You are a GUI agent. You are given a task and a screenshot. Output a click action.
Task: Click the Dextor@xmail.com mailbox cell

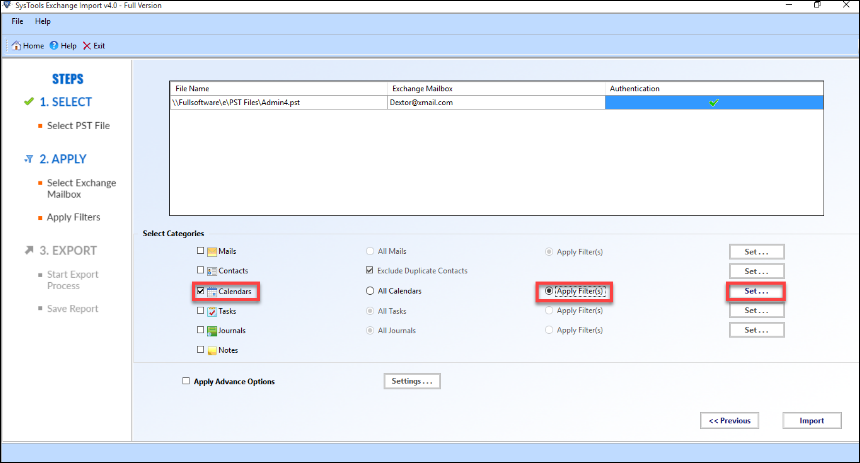[x=496, y=103]
